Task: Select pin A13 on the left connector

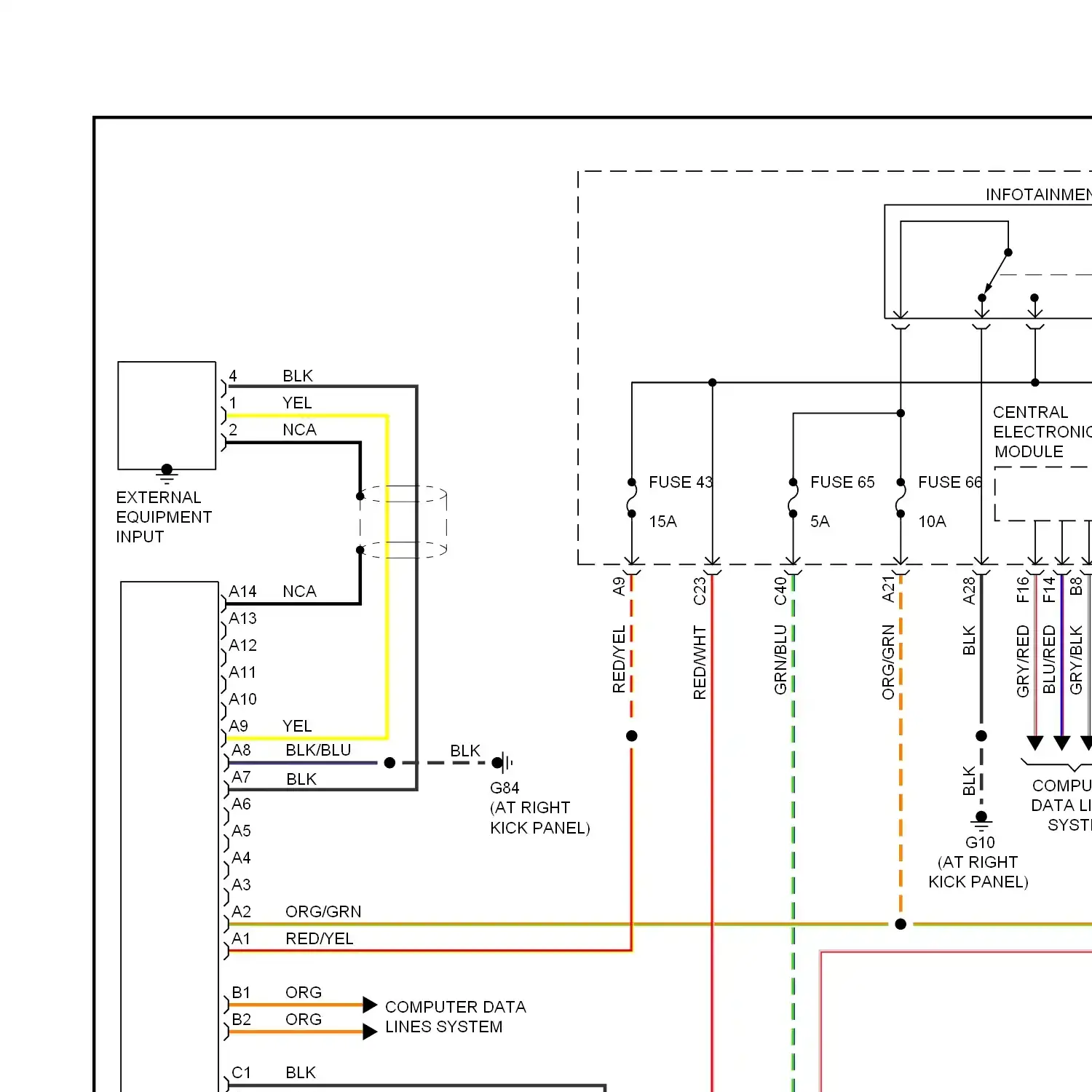Action: 242,618
